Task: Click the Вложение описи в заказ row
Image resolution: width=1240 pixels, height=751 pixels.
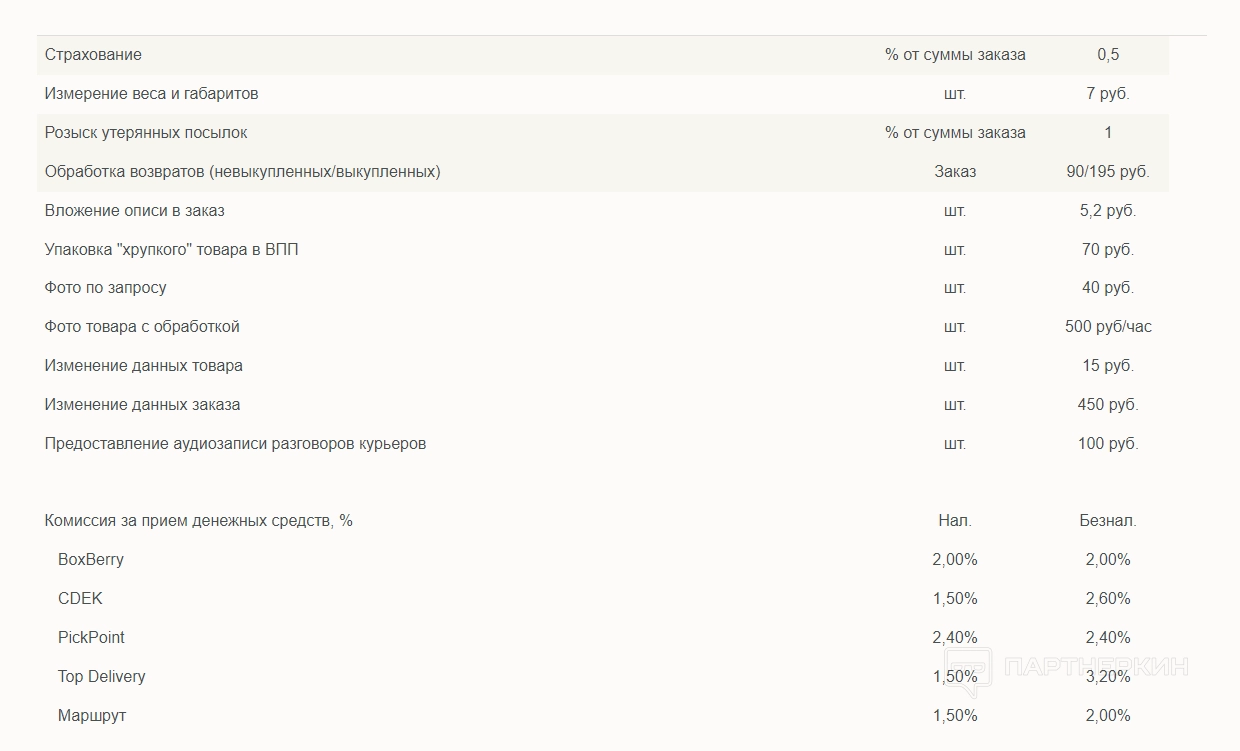Action: click(134, 211)
